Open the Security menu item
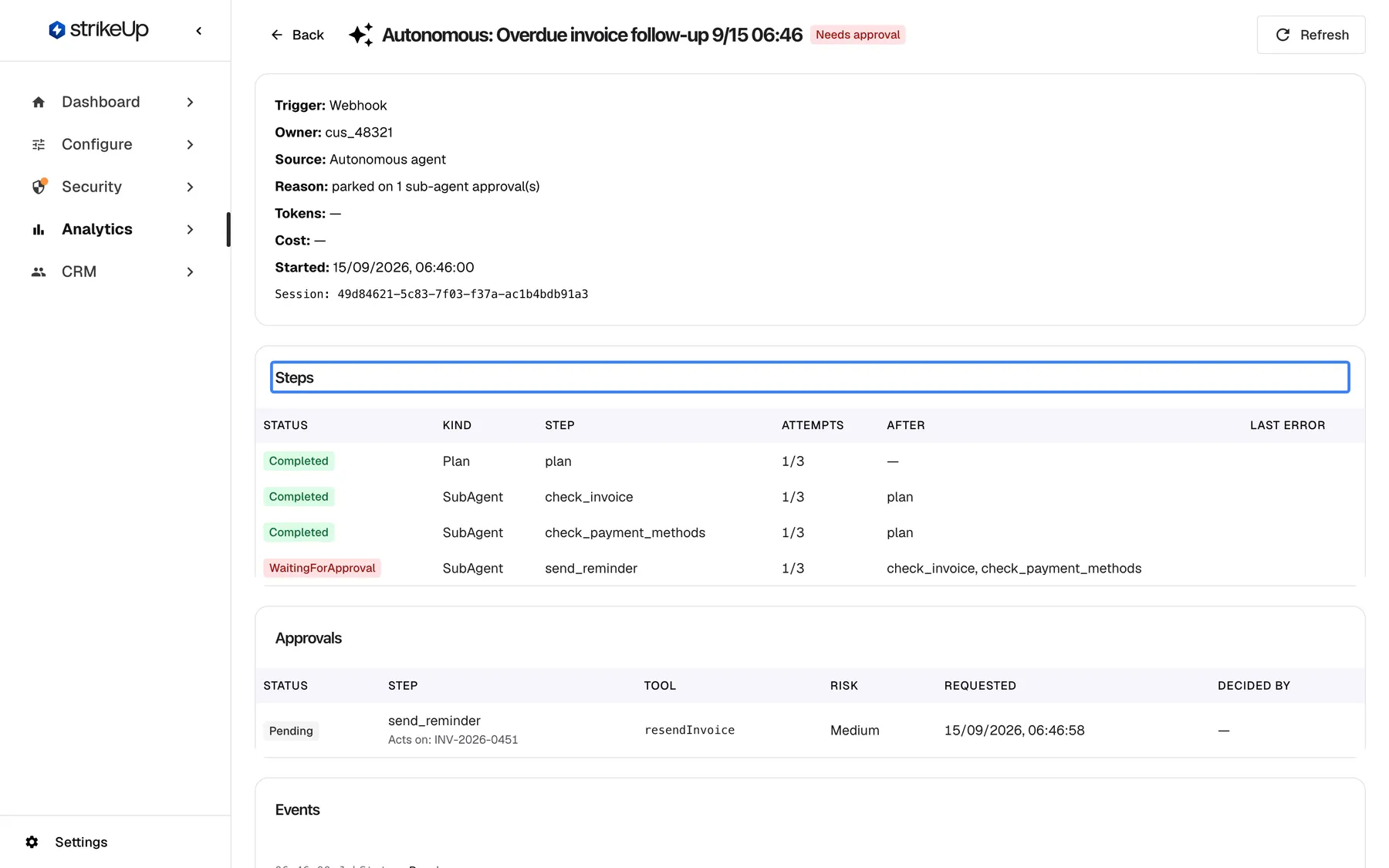1389x868 pixels. click(114, 187)
